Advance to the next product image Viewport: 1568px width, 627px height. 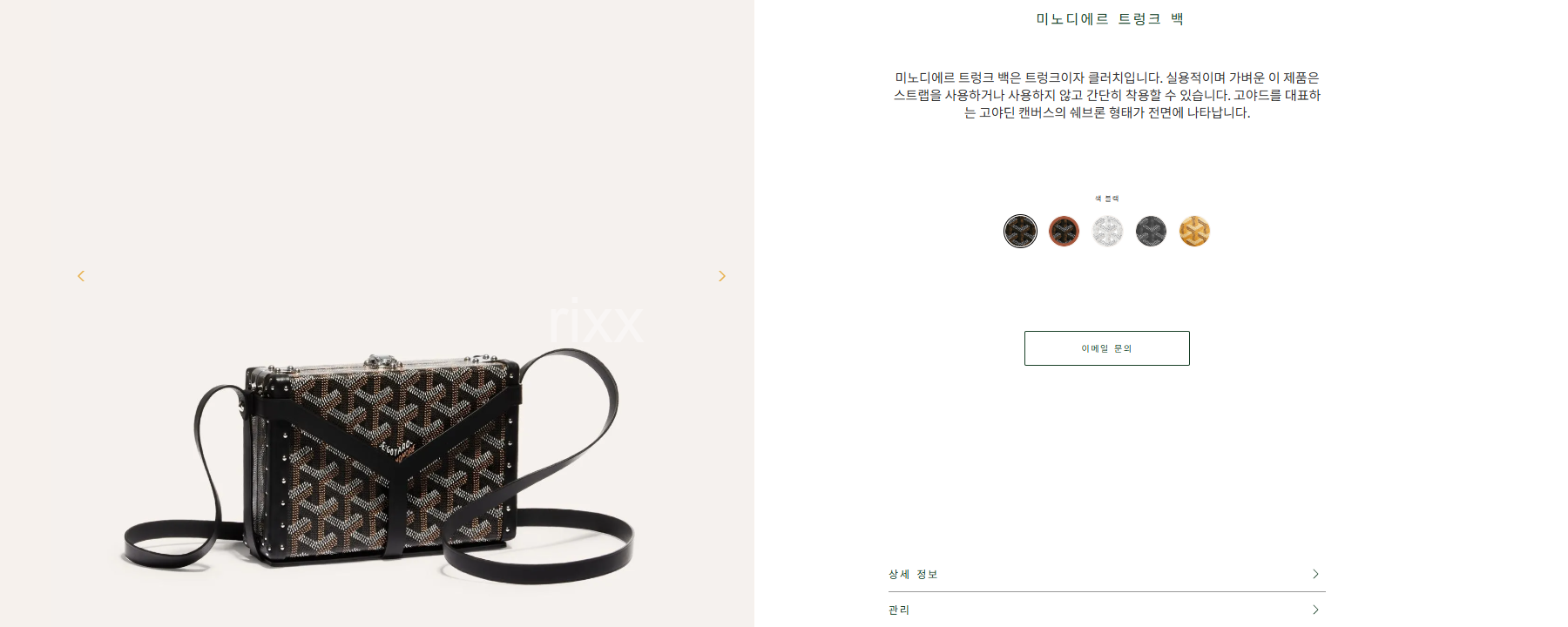pyautogui.click(x=721, y=276)
